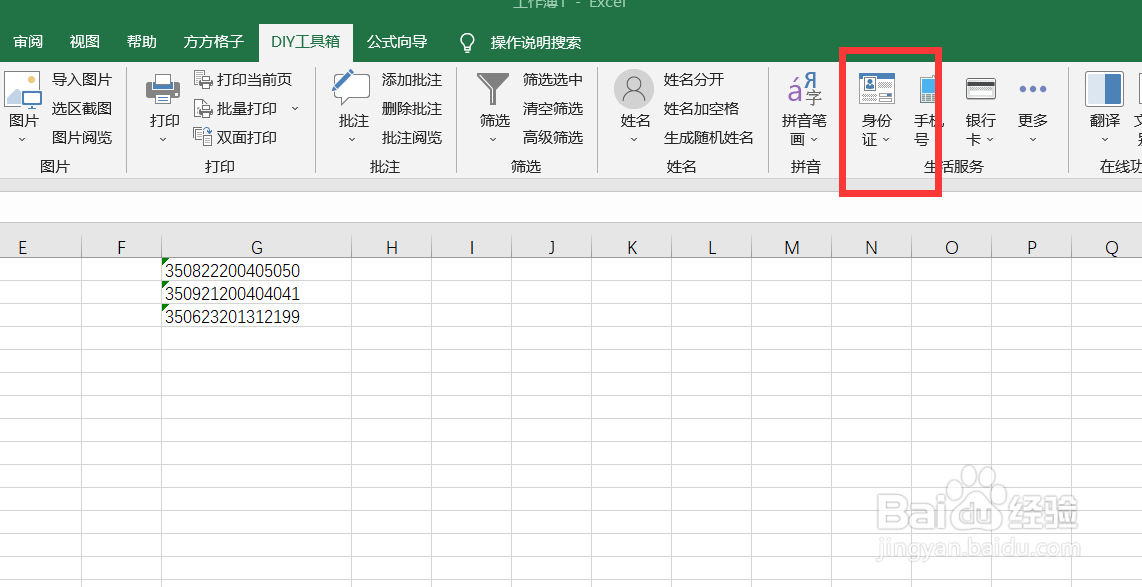The image size is (1142, 587).
Task: Switch to the 方方格子 ribbon tab
Action: tap(212, 42)
